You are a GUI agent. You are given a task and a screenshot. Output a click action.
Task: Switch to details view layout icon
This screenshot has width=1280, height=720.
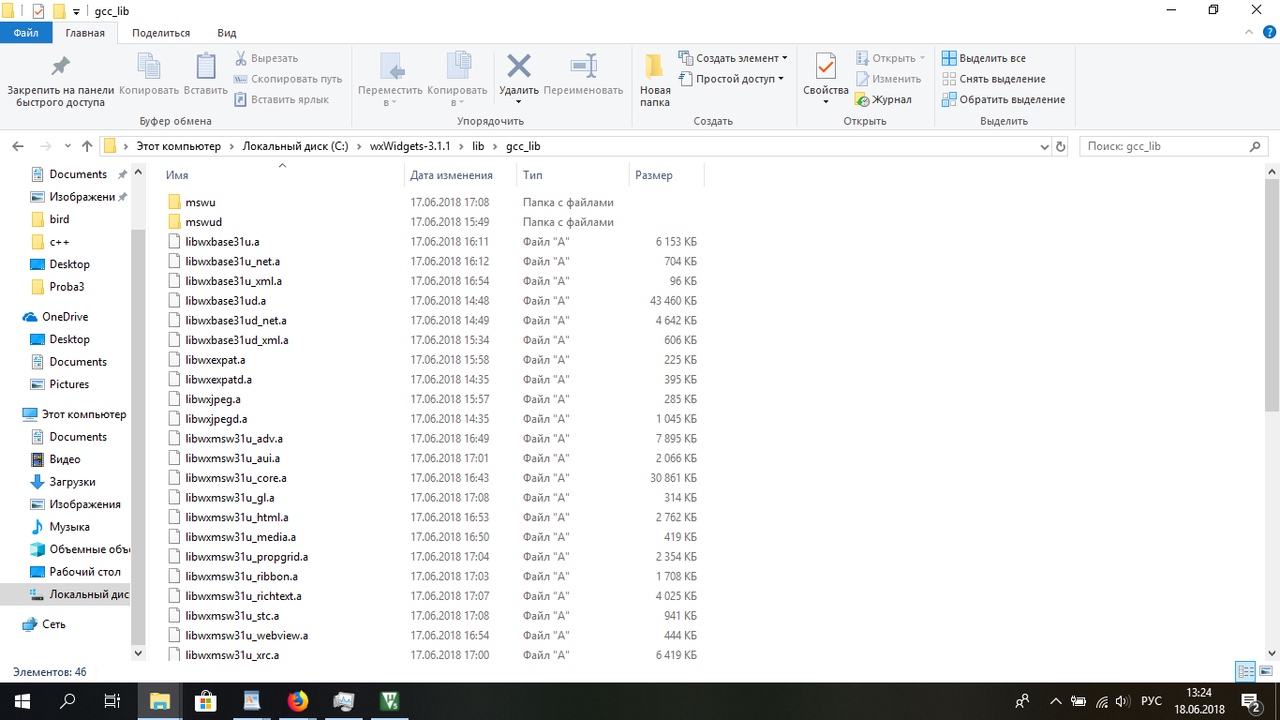pyautogui.click(x=1246, y=672)
